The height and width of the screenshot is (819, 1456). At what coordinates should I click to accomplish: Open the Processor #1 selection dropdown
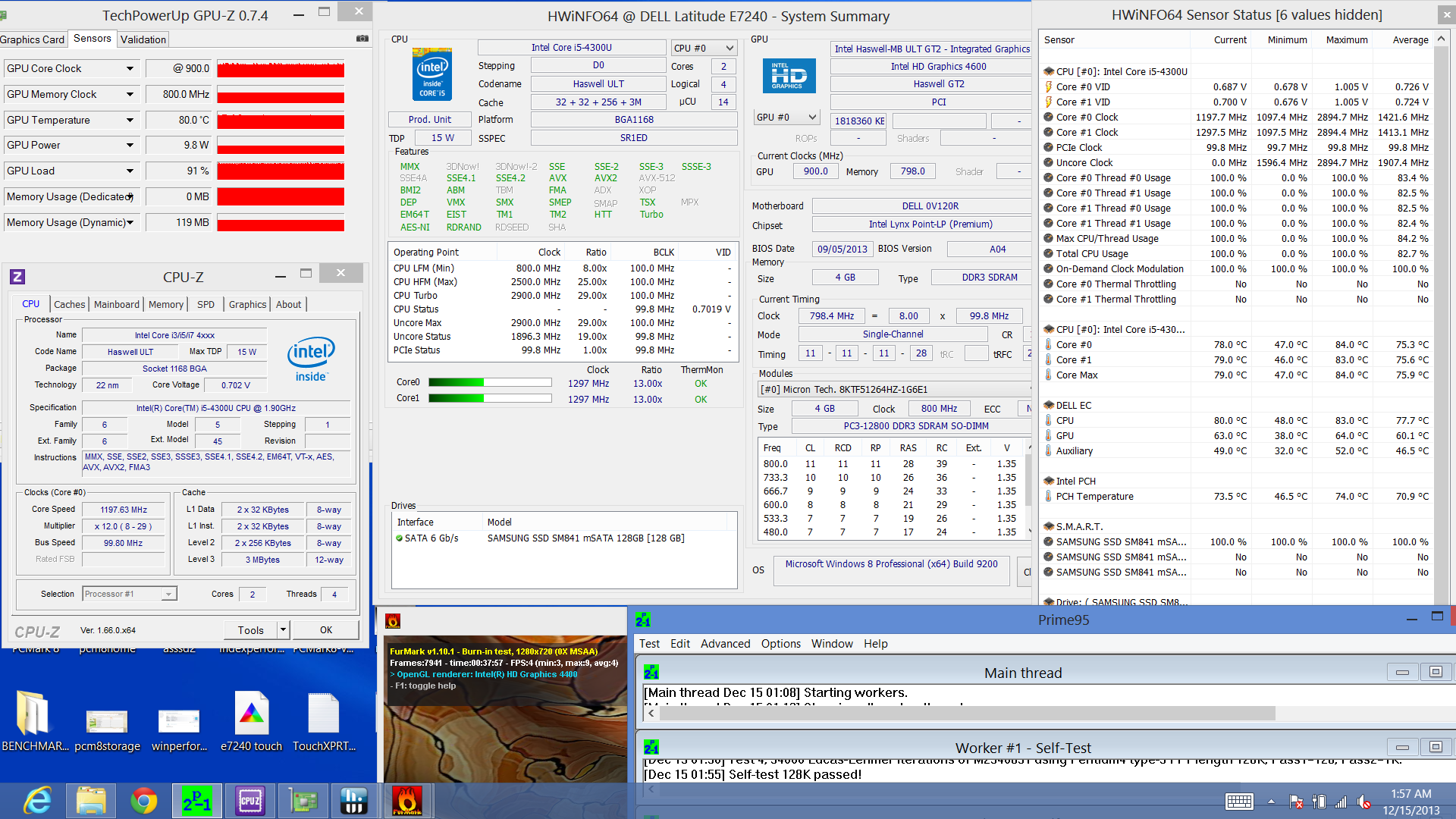pyautogui.click(x=130, y=594)
